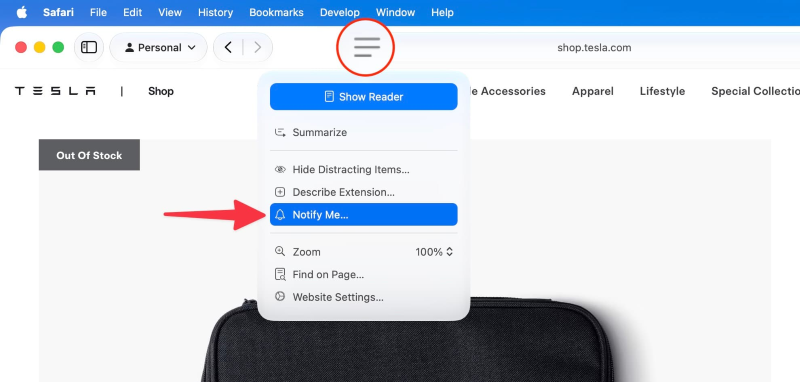This screenshot has width=800, height=382.
Task: Open the Zoom 100% stepper
Action: (x=434, y=252)
